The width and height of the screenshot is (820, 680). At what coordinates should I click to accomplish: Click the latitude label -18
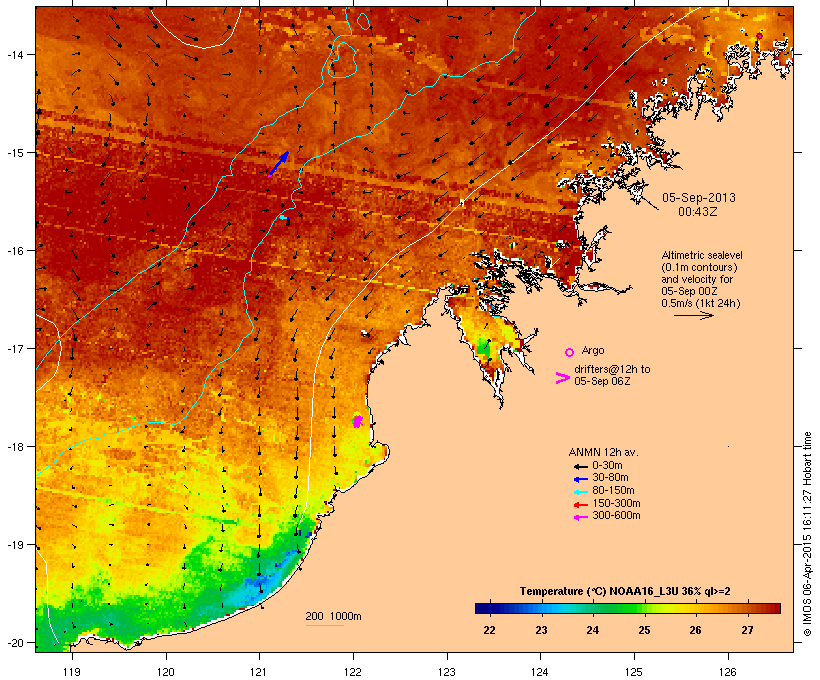click(14, 447)
